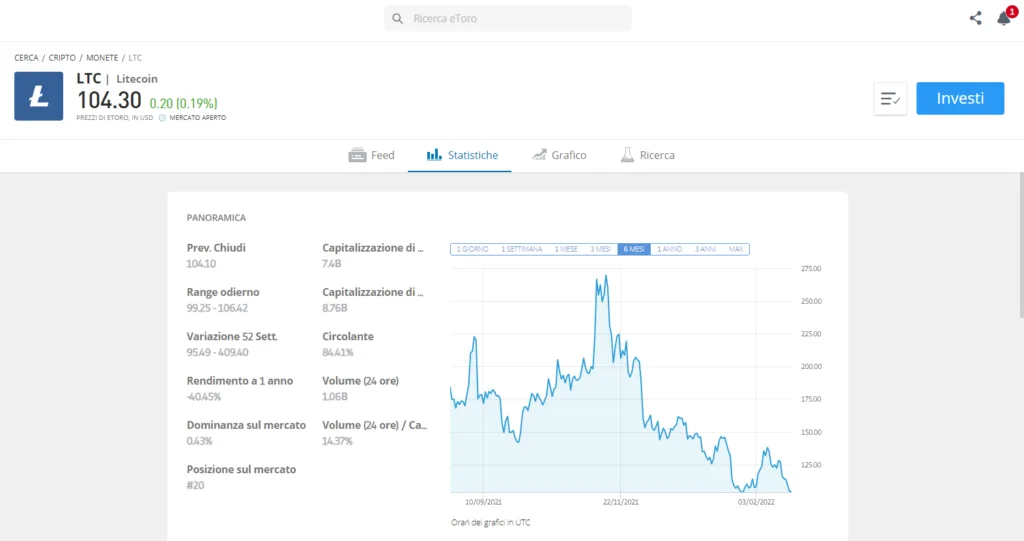Click the Feed tab icon
The width and height of the screenshot is (1024, 541).
(357, 155)
